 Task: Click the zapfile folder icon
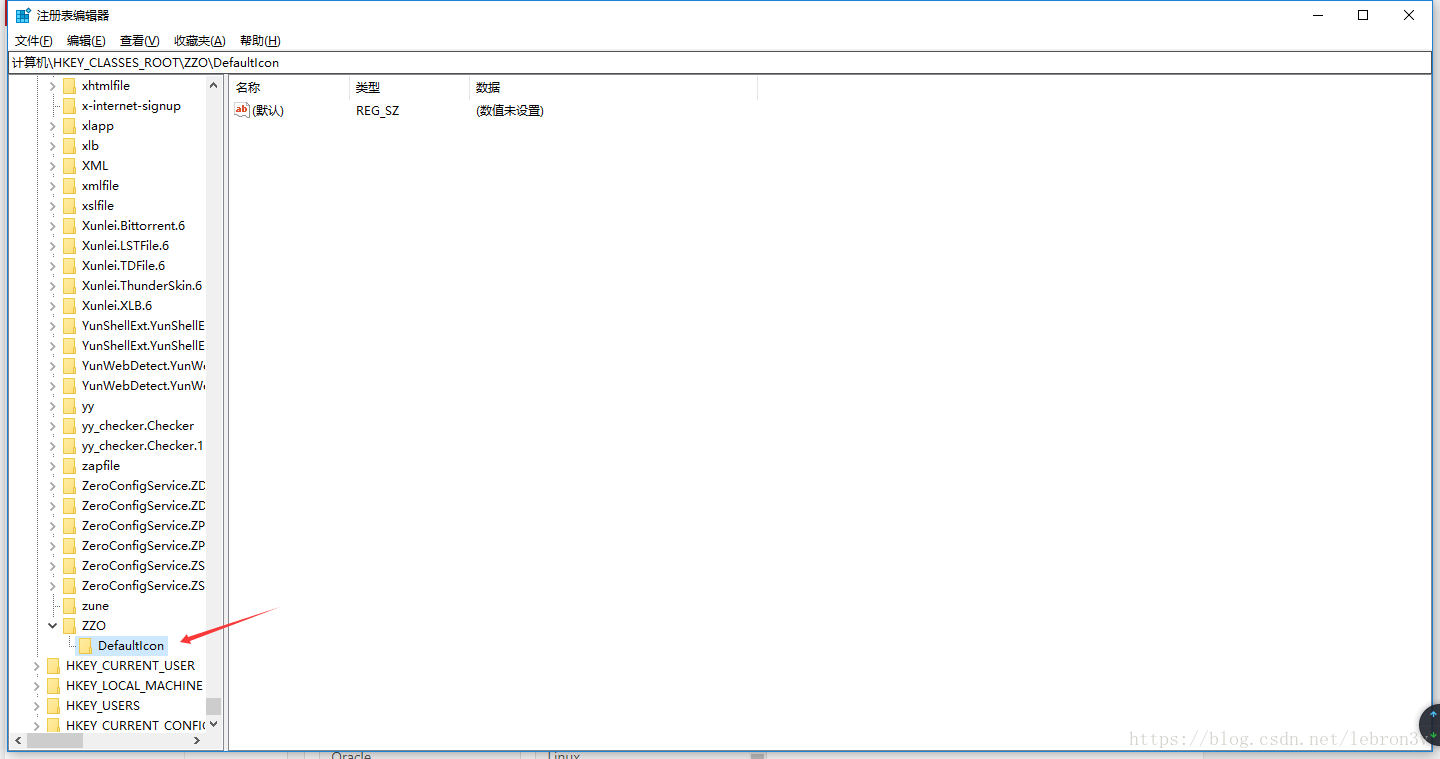(70, 465)
